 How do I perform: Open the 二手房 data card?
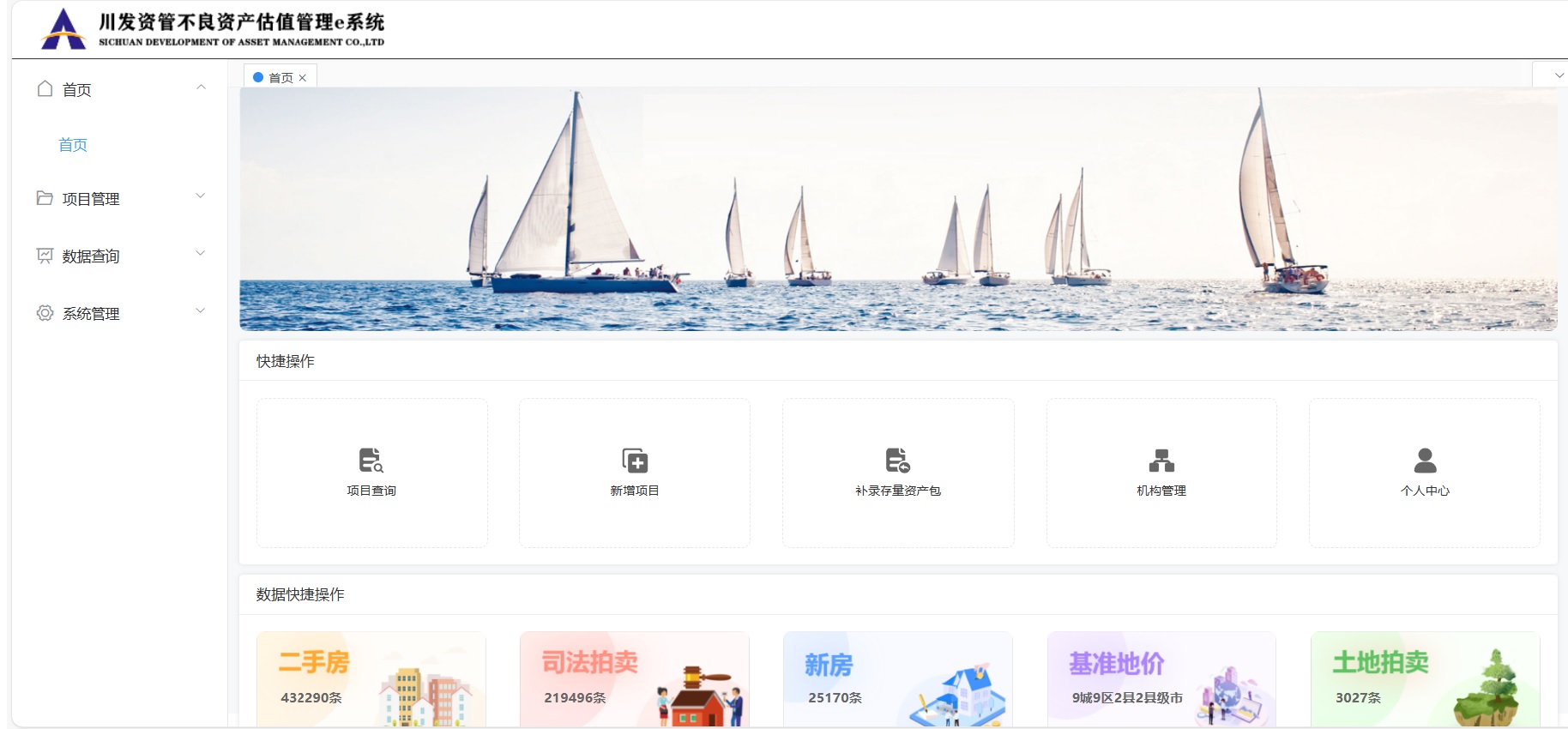(371, 680)
